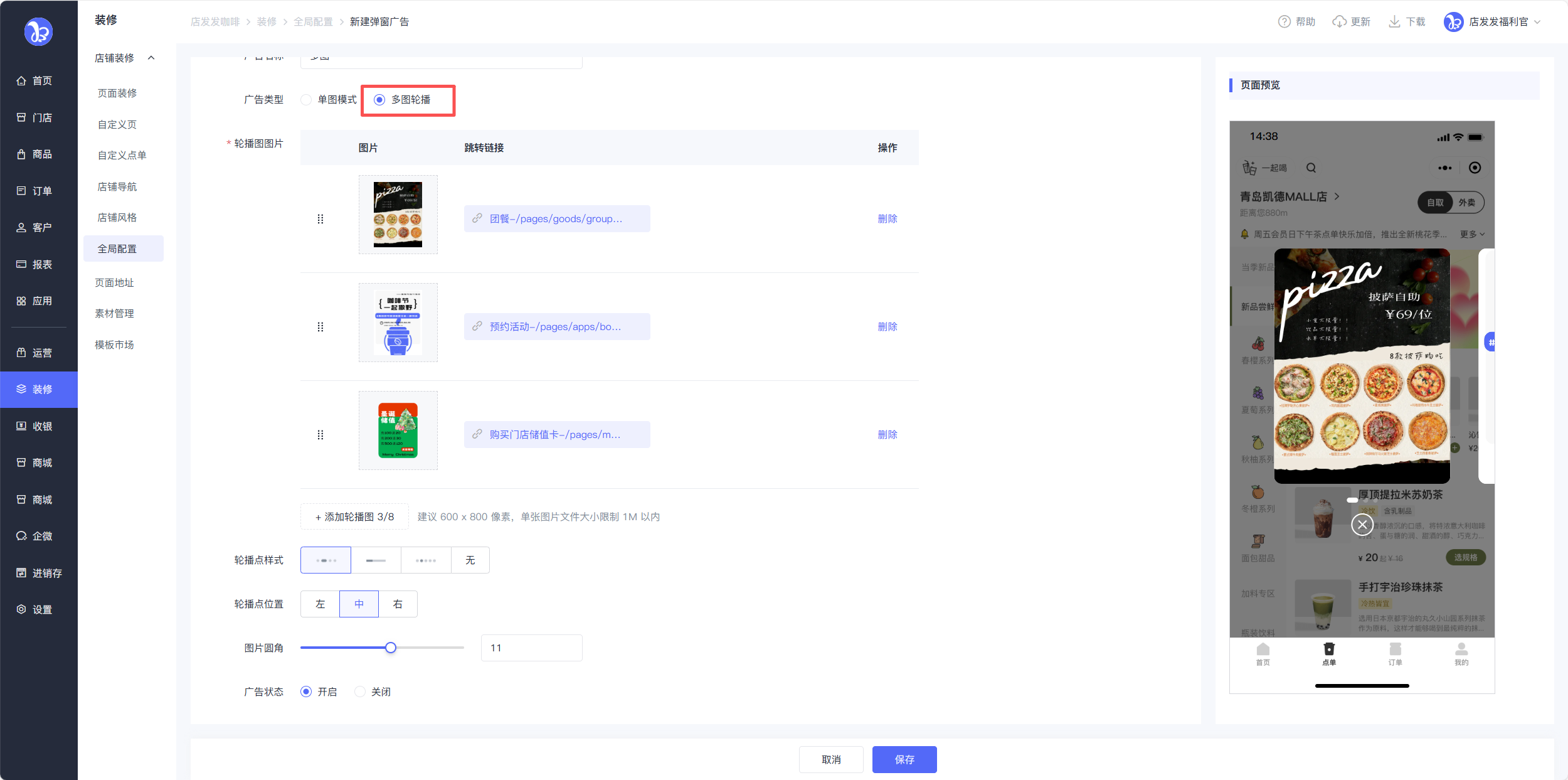
Task: Select 单图模式 radio option
Action: 306,100
